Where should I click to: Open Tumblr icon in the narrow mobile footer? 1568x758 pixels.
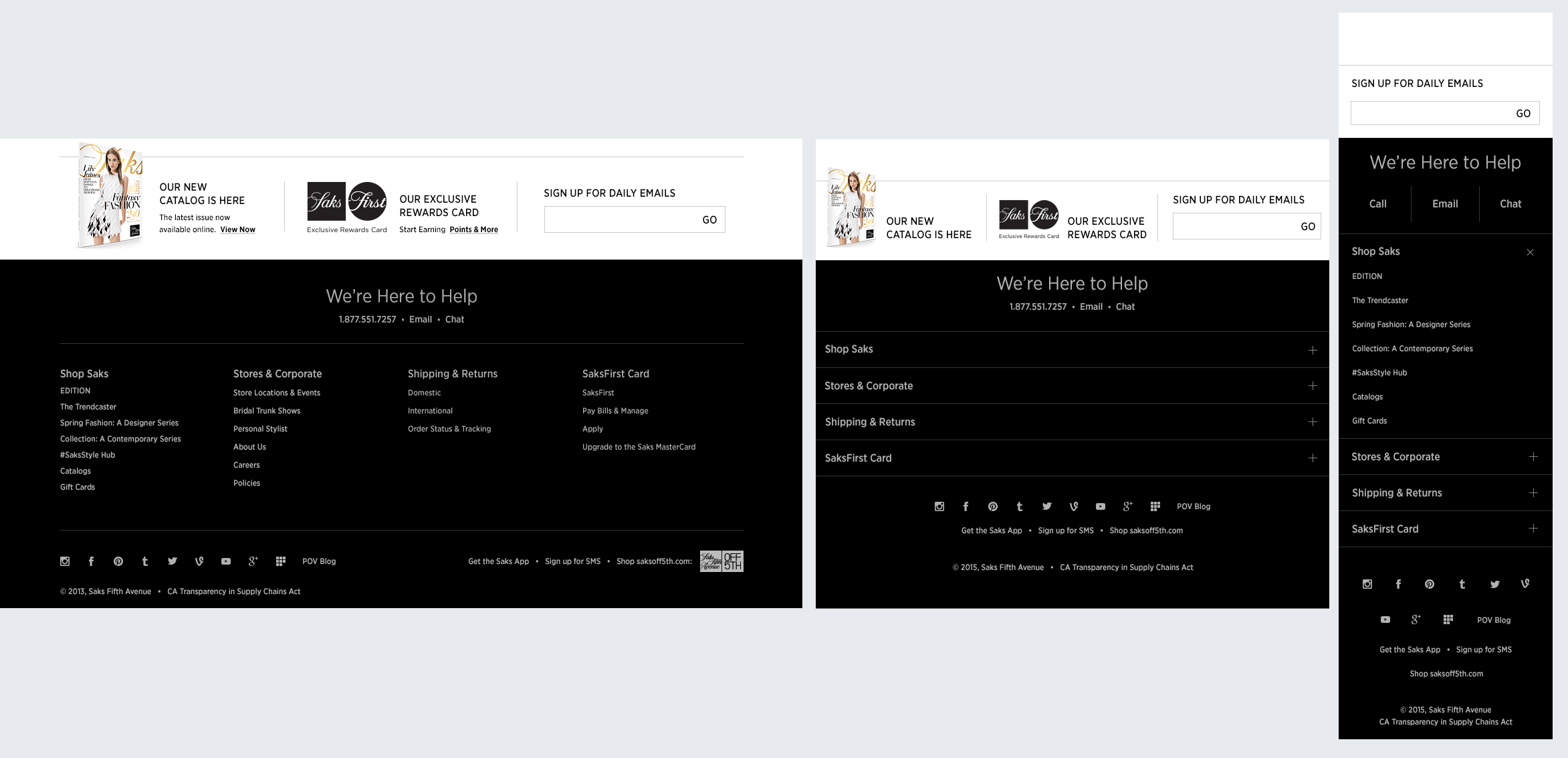point(1462,584)
